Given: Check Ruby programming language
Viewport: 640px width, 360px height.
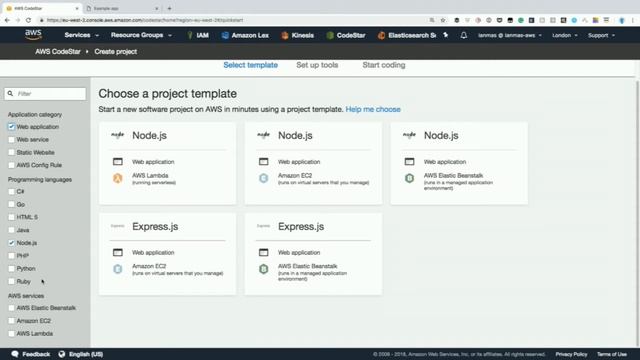Looking at the screenshot, I should (x=11, y=281).
